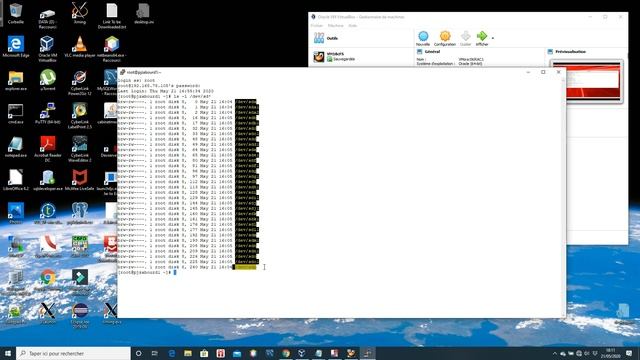This screenshot has width=640, height=360.
Task: Click the Cortana circle on taskbar
Action: pos(138,353)
